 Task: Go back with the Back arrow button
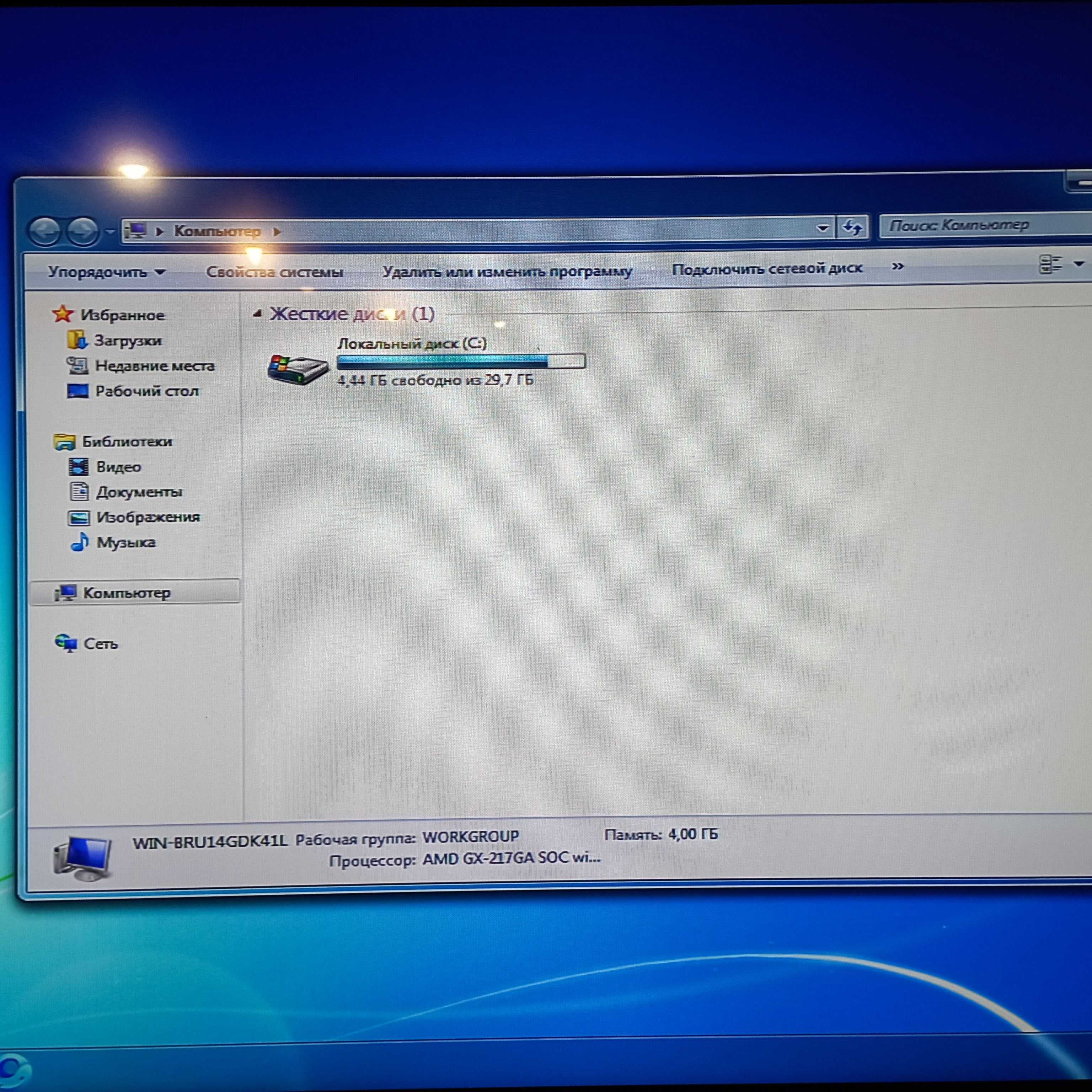pos(45,231)
